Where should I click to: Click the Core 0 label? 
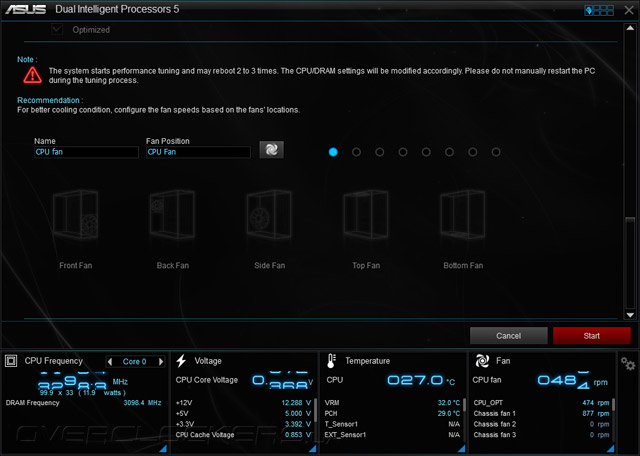click(x=134, y=361)
